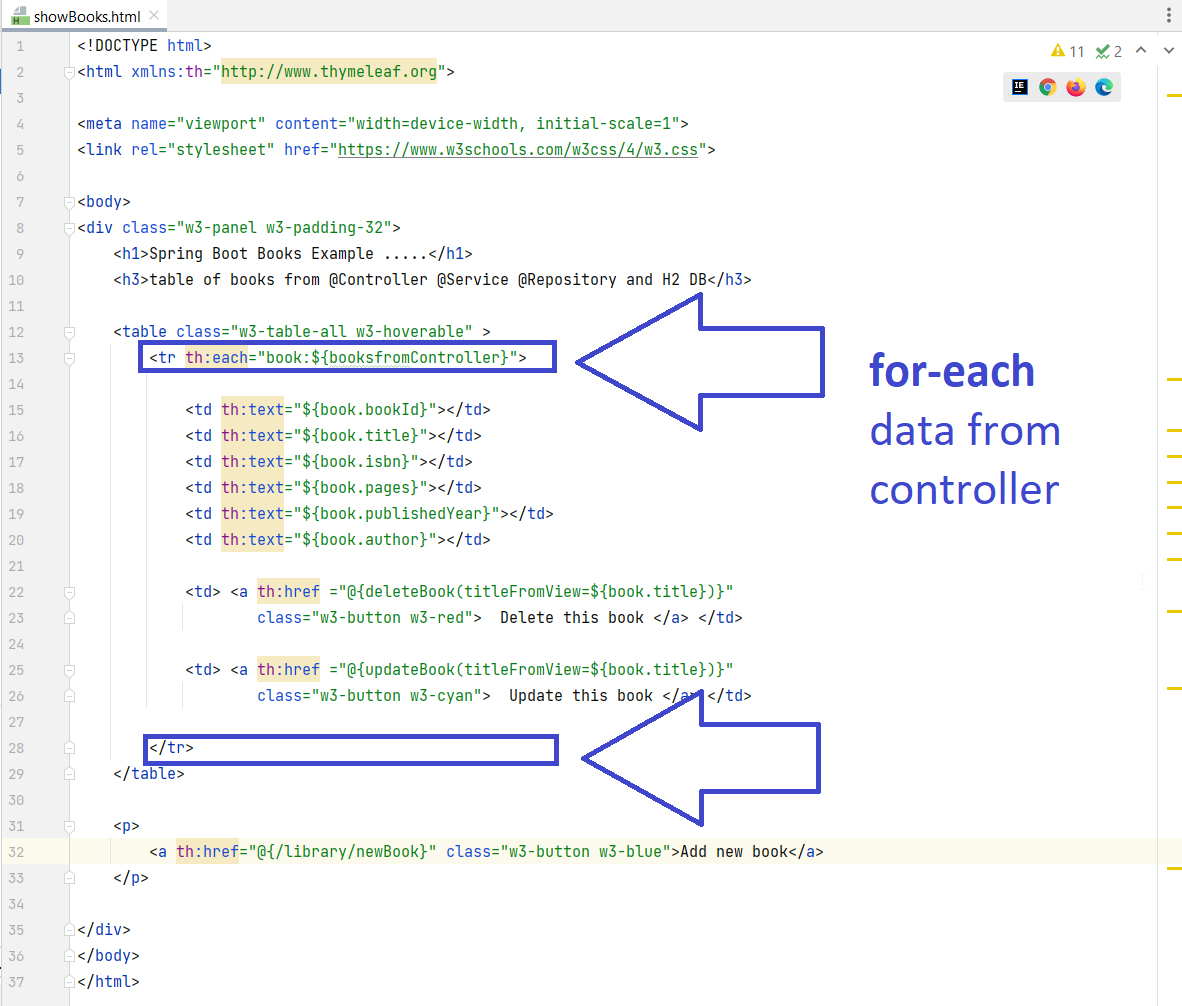Open the editor tab options menu
1182x1006 pixels.
point(1168,15)
